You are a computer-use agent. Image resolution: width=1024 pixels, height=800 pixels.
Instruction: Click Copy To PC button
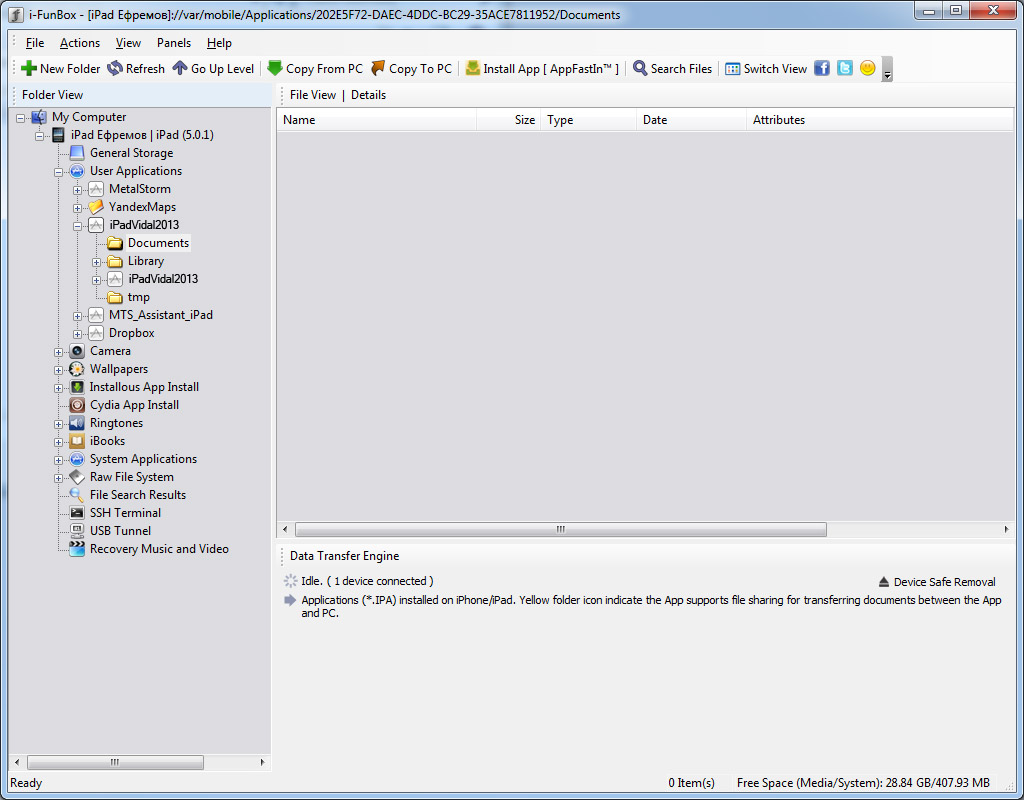411,69
